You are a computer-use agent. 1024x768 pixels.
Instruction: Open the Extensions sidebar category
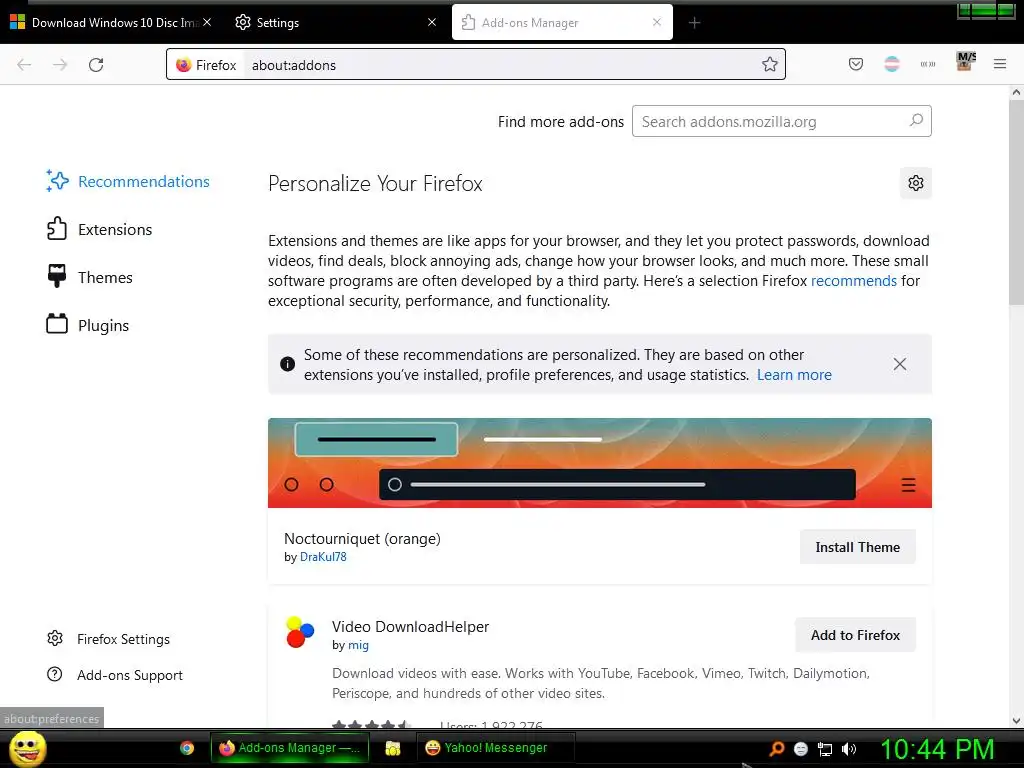coord(99,229)
